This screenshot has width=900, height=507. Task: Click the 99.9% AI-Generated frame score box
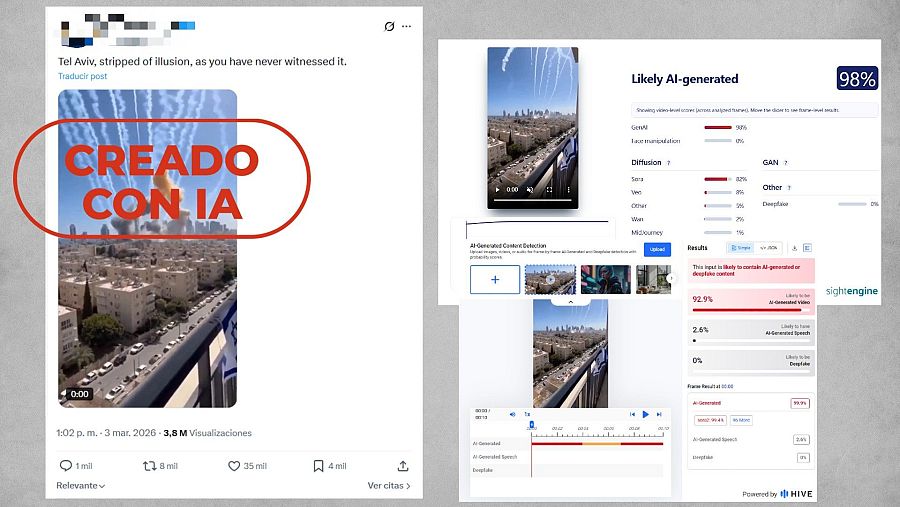click(x=800, y=403)
